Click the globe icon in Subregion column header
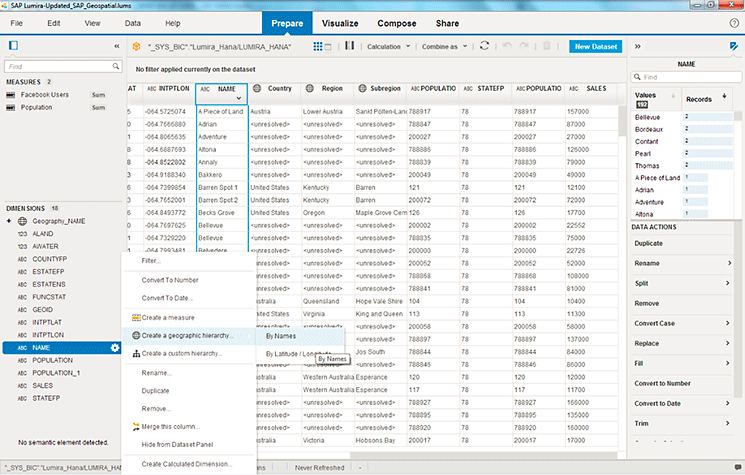The height and width of the screenshot is (475, 745). point(363,88)
